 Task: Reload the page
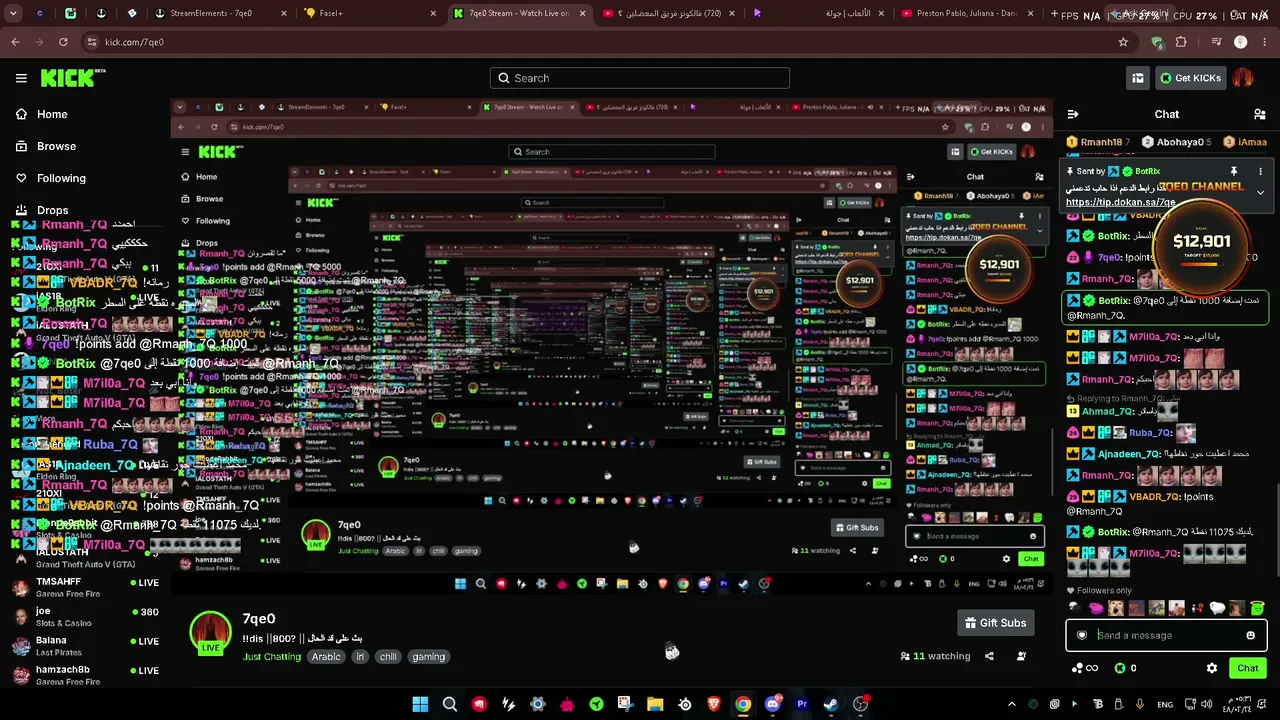click(x=63, y=42)
